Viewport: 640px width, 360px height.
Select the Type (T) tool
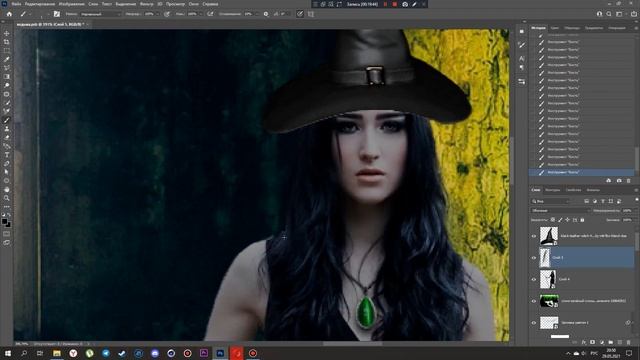tap(7, 155)
